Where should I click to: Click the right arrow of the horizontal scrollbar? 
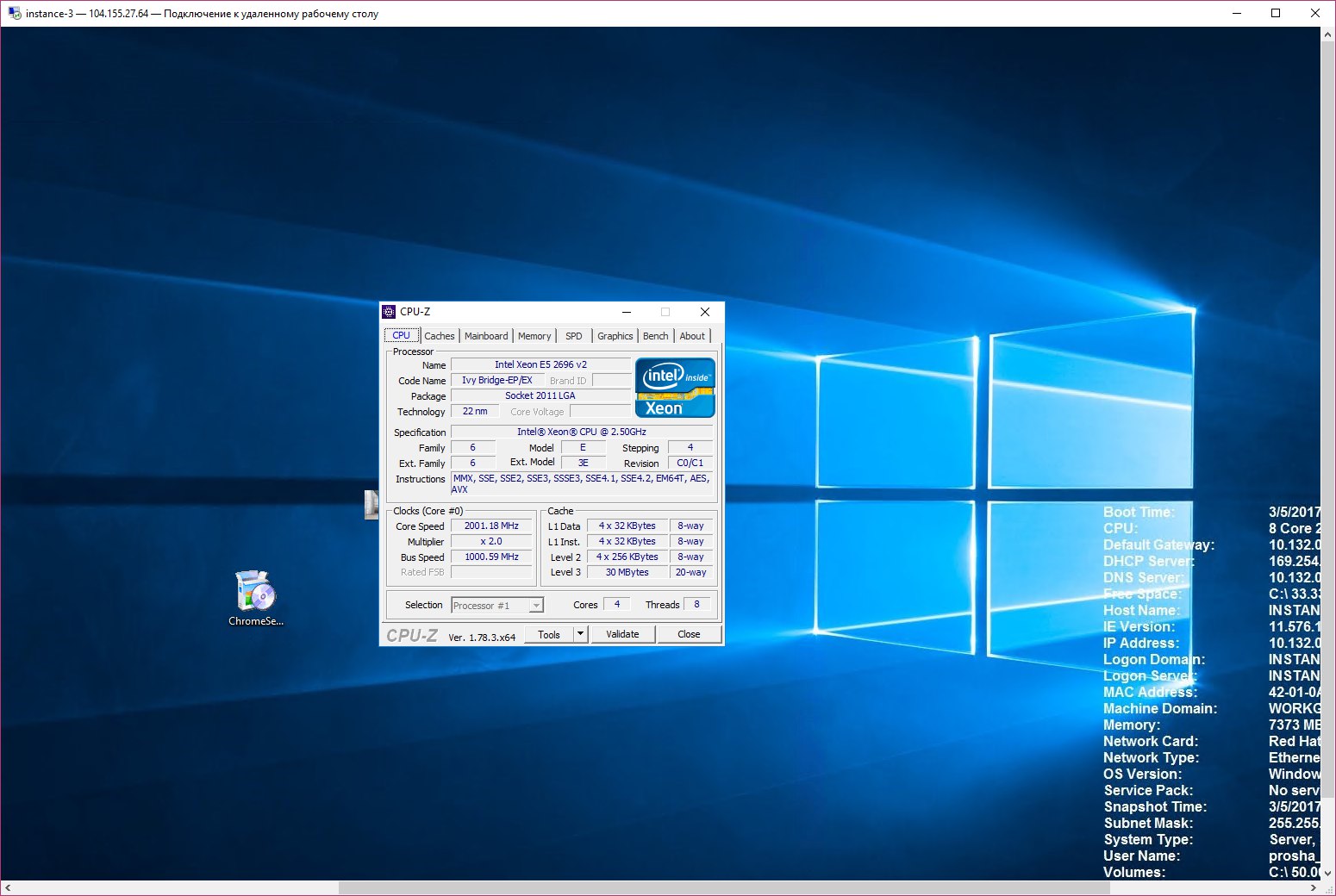click(1314, 887)
